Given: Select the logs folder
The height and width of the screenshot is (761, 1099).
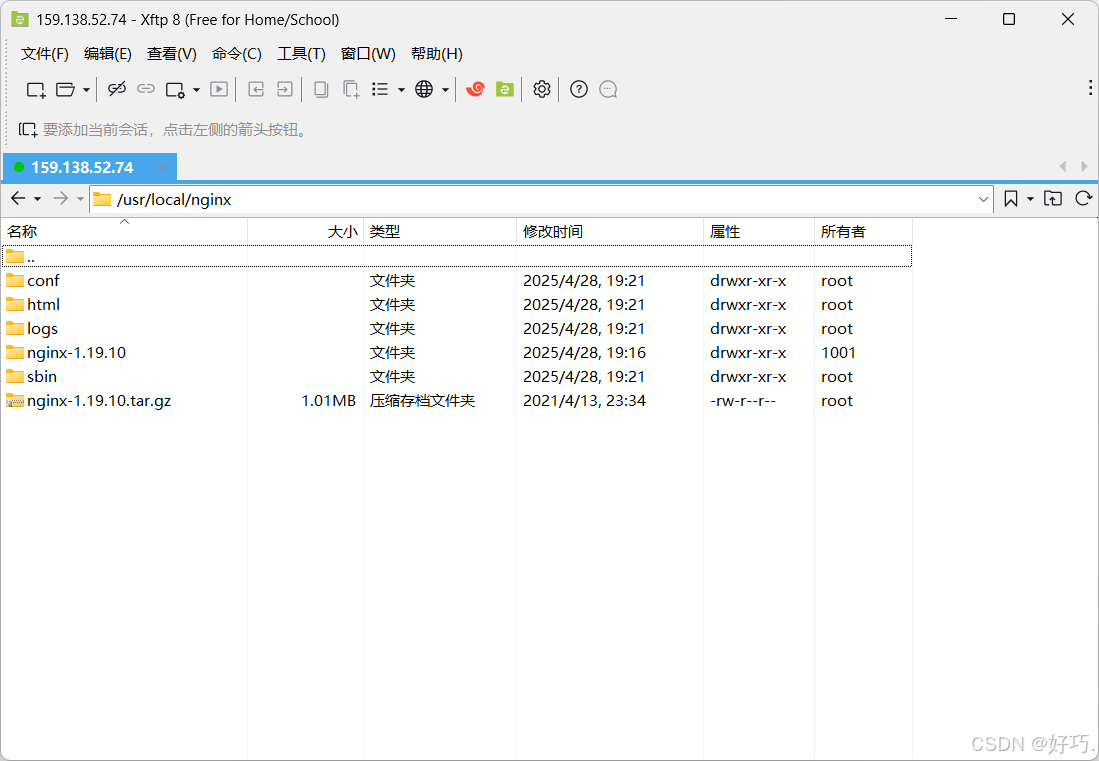Looking at the screenshot, I should [x=457, y=329].
